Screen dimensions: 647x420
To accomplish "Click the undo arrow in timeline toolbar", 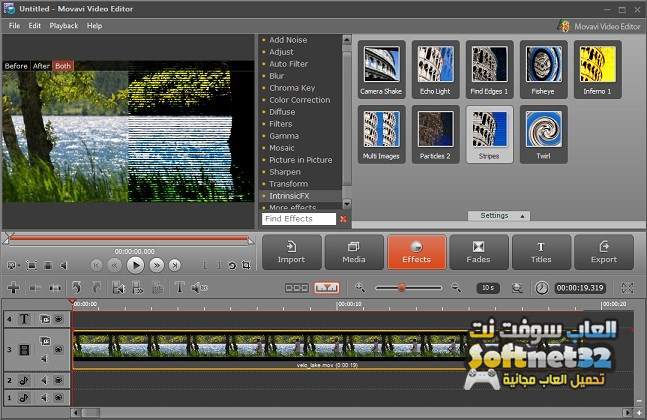I will [x=77, y=288].
